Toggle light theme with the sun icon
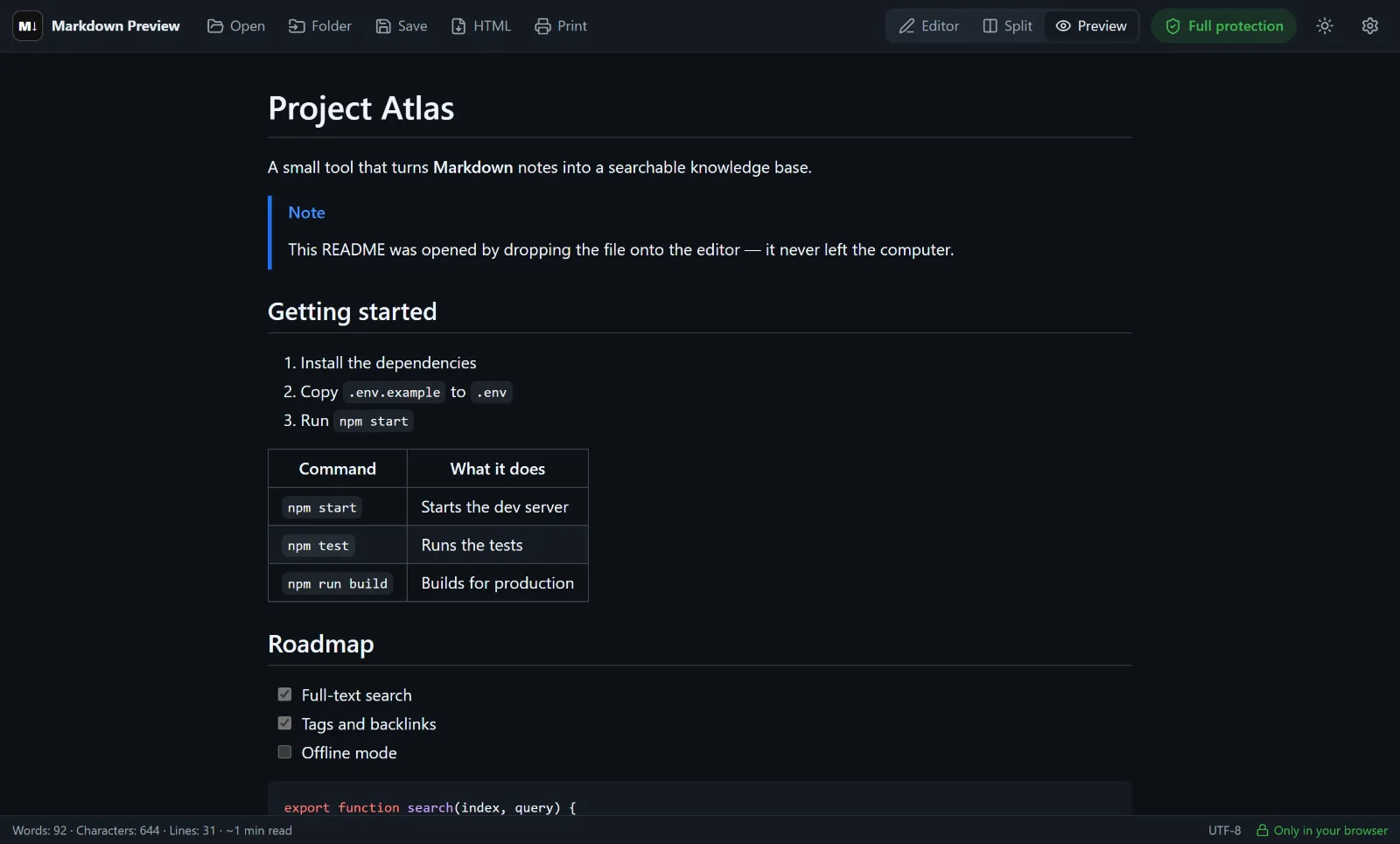1400x844 pixels. (1325, 26)
